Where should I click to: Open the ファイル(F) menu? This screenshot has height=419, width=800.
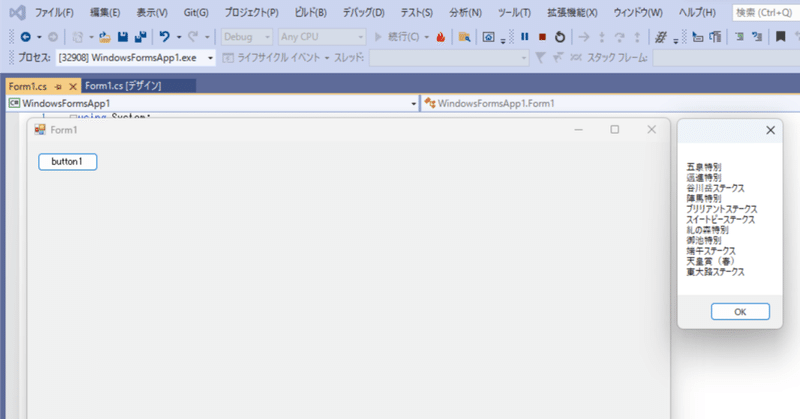click(54, 13)
